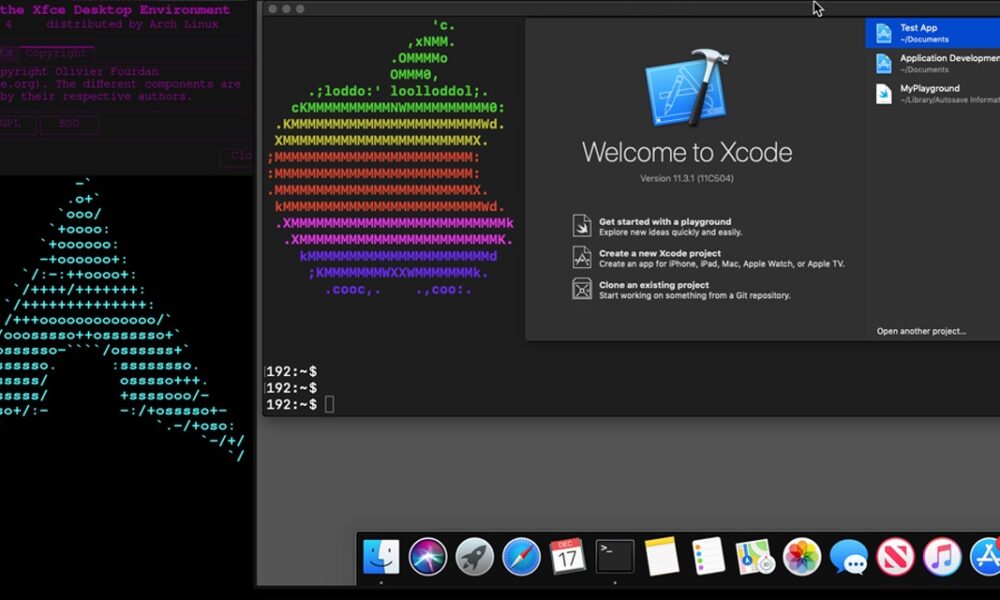The height and width of the screenshot is (600, 1000).
Task: Open the Photos app in Dock
Action: click(802, 557)
